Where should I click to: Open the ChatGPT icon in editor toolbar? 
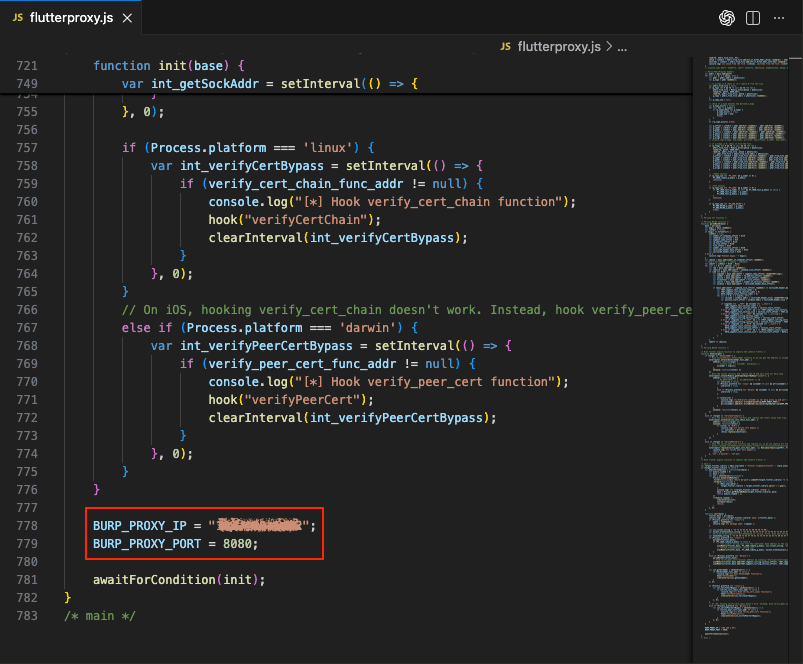[x=726, y=18]
